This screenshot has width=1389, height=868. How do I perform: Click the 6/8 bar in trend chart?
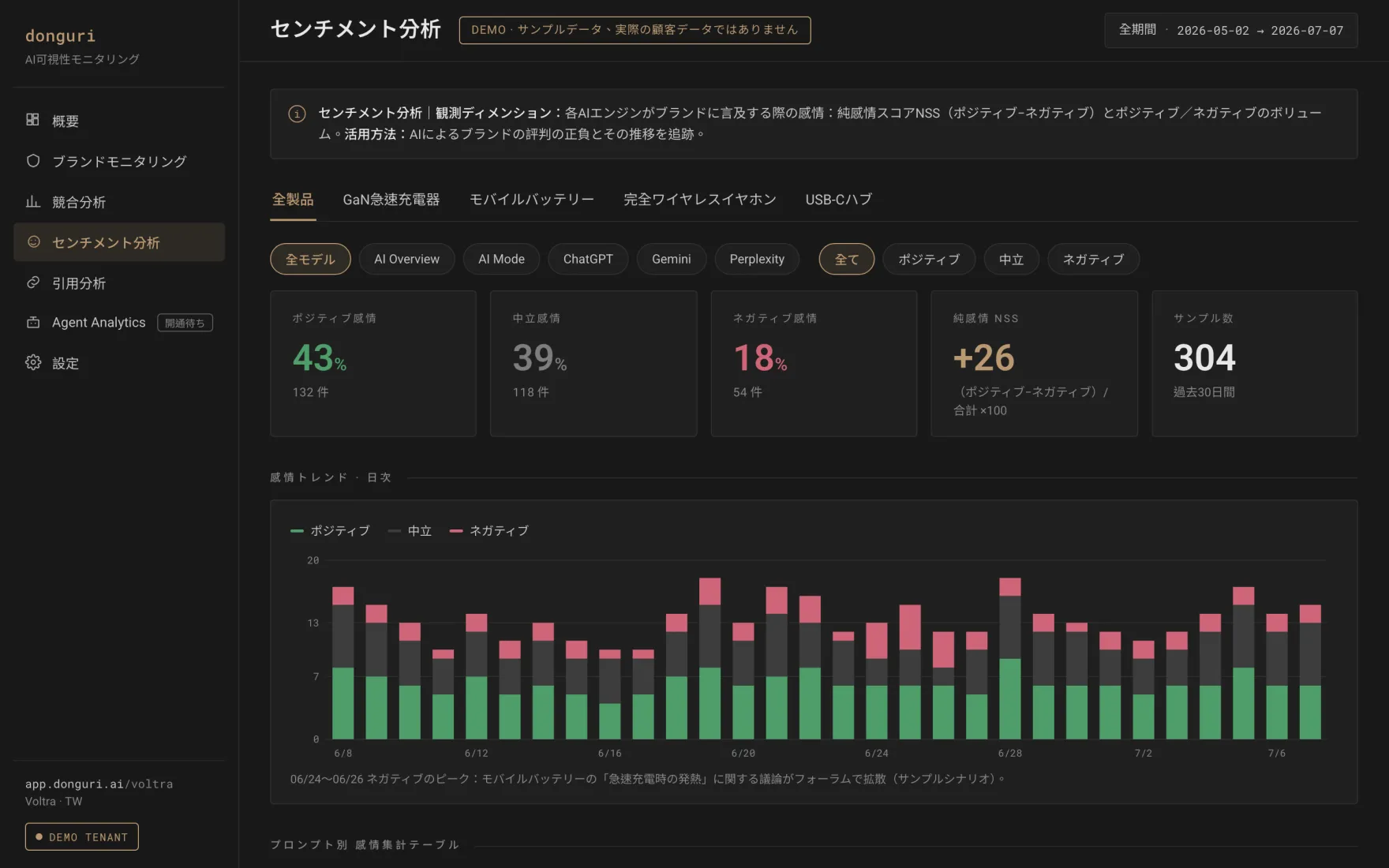click(x=343, y=663)
